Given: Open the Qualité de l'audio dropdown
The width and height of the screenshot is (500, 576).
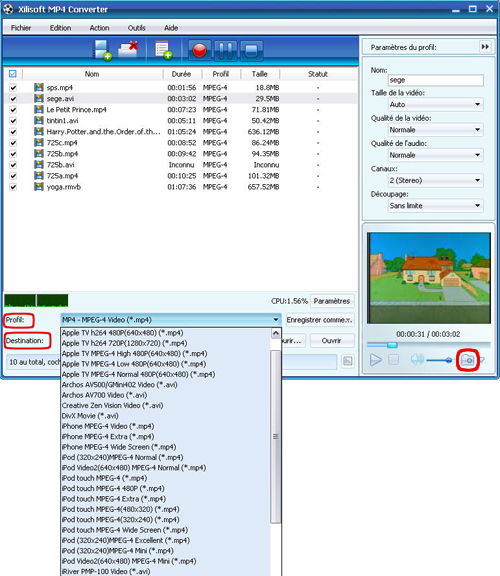Looking at the screenshot, I should click(436, 155).
